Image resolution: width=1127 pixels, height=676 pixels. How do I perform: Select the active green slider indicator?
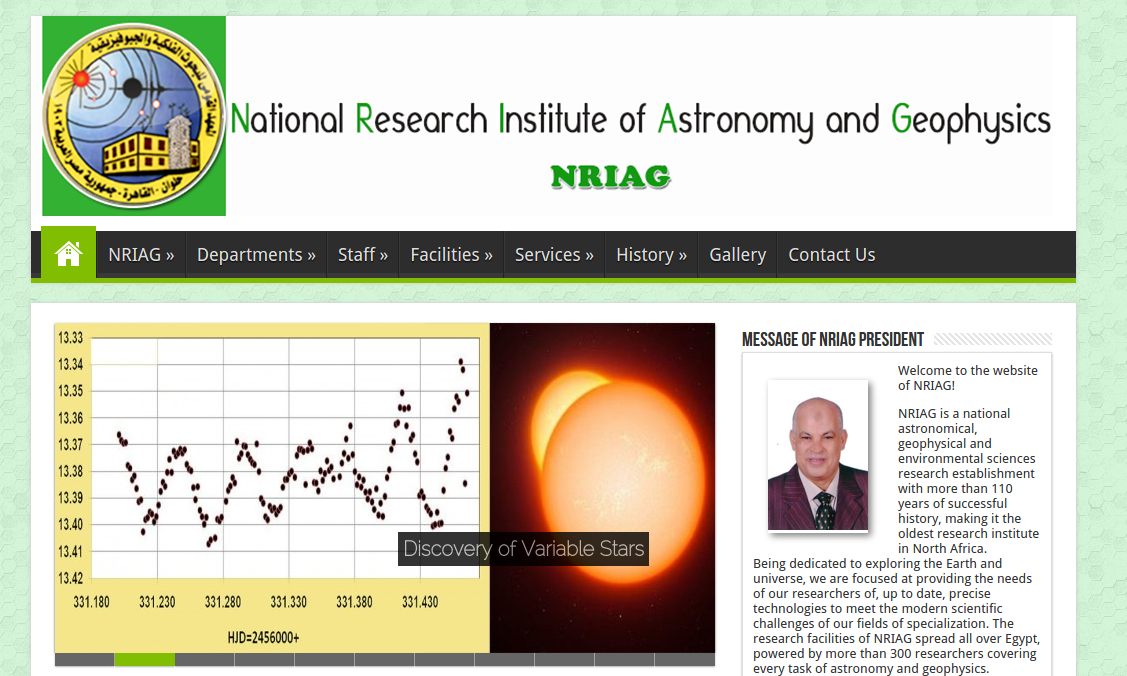point(144,659)
